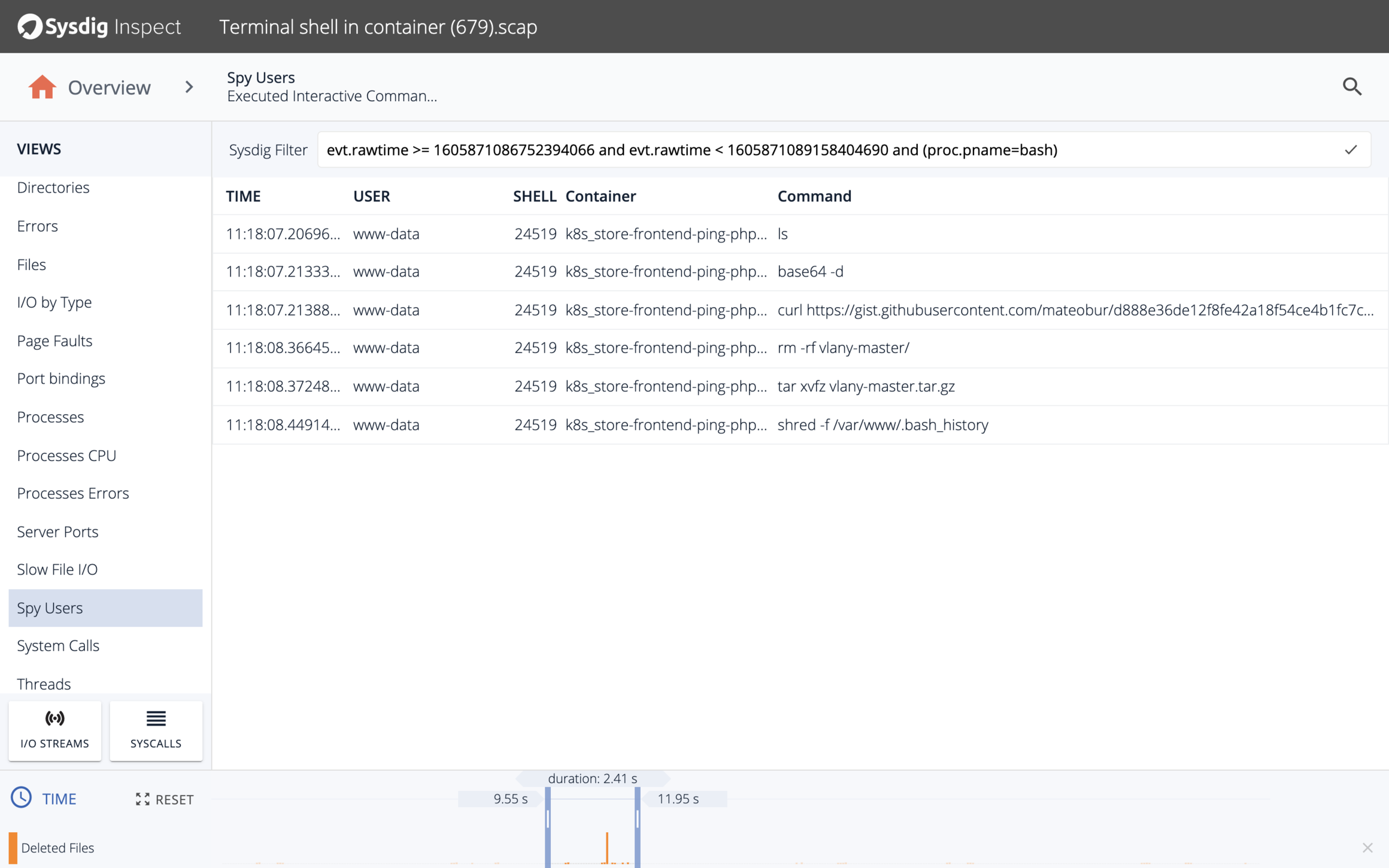This screenshot has height=868, width=1389.
Task: Sort by the TIME column header
Action: pos(243,196)
